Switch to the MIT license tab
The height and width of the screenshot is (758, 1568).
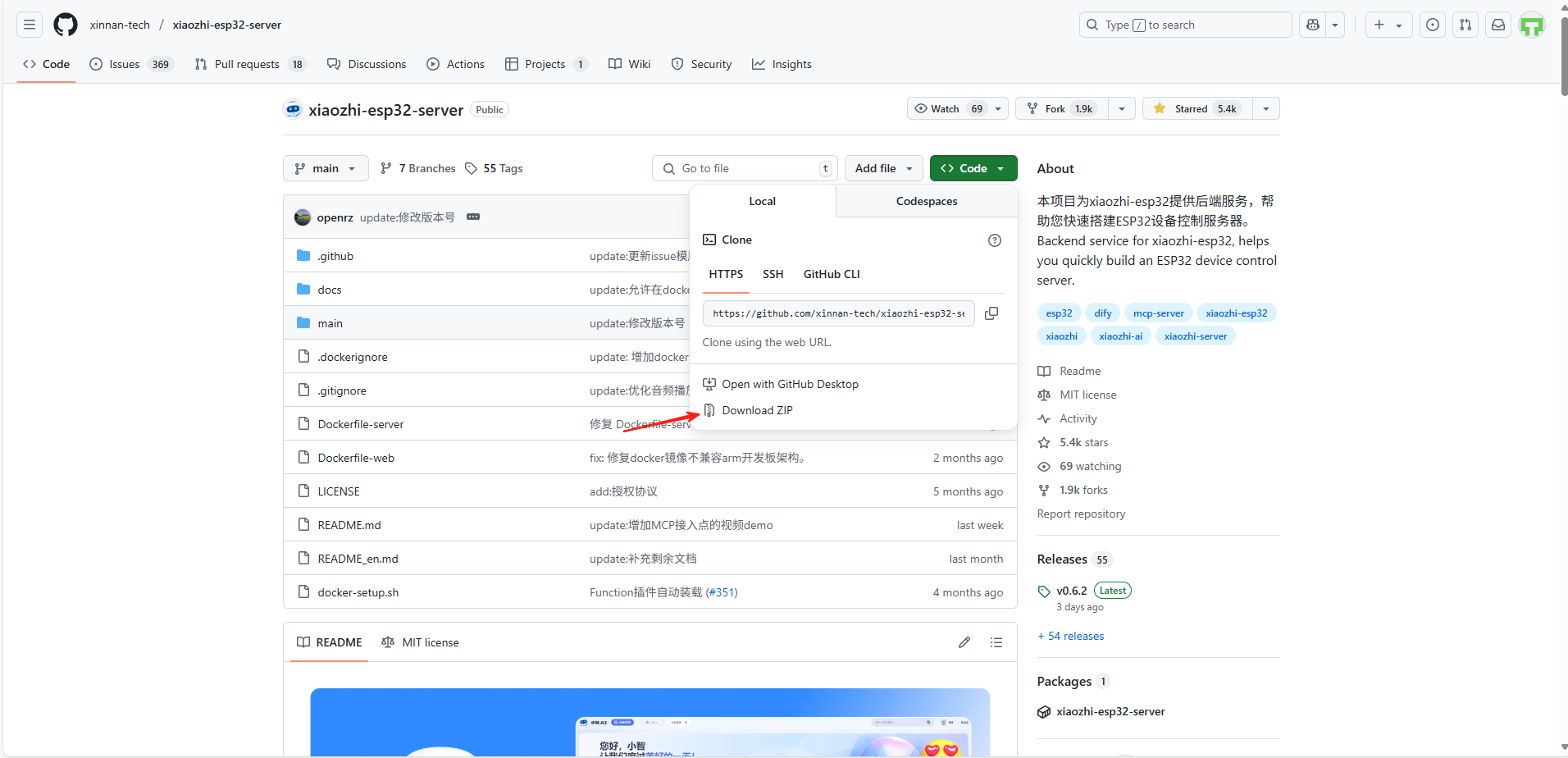click(x=420, y=642)
